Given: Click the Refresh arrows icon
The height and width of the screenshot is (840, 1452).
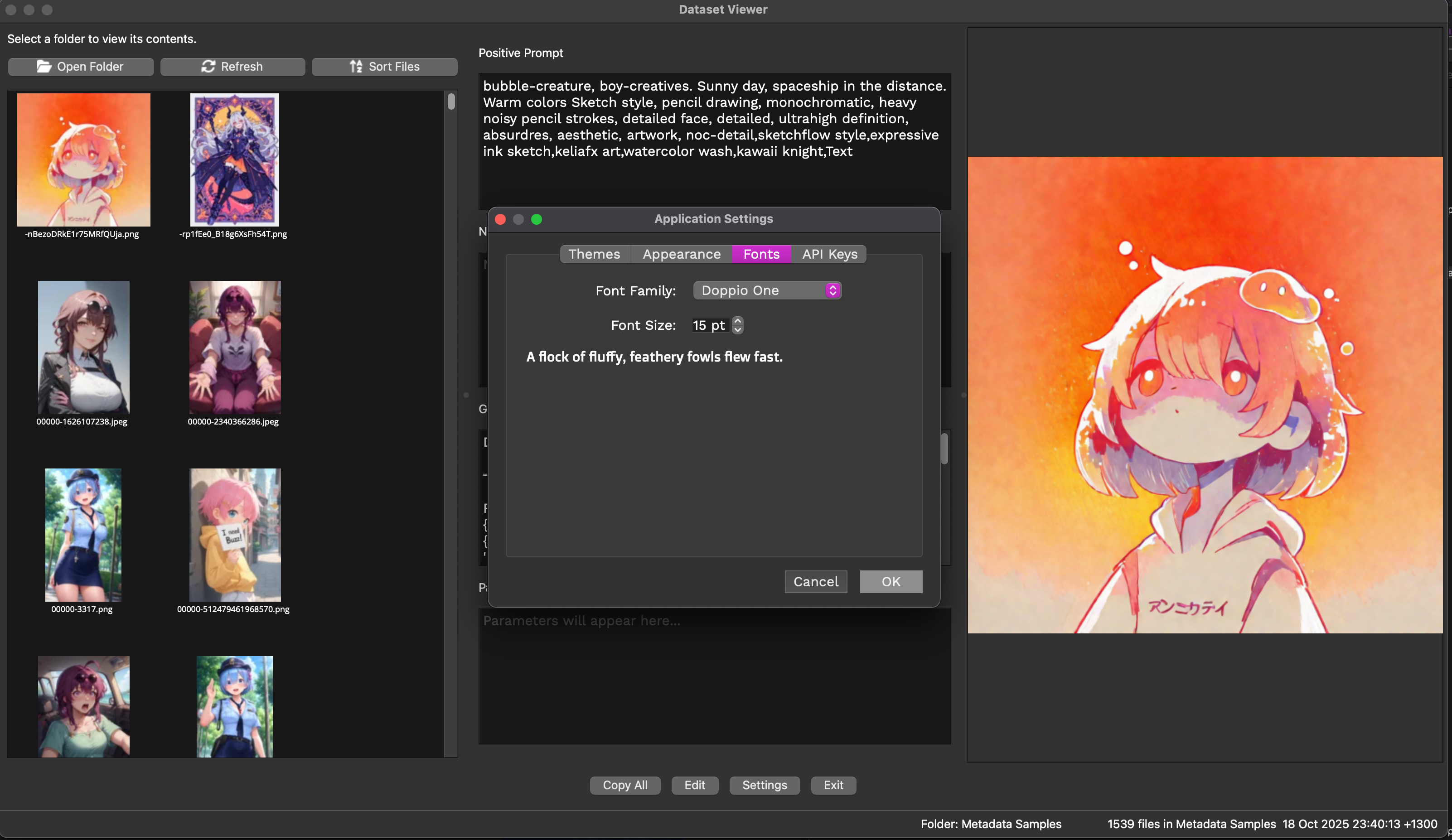Looking at the screenshot, I should coord(208,66).
